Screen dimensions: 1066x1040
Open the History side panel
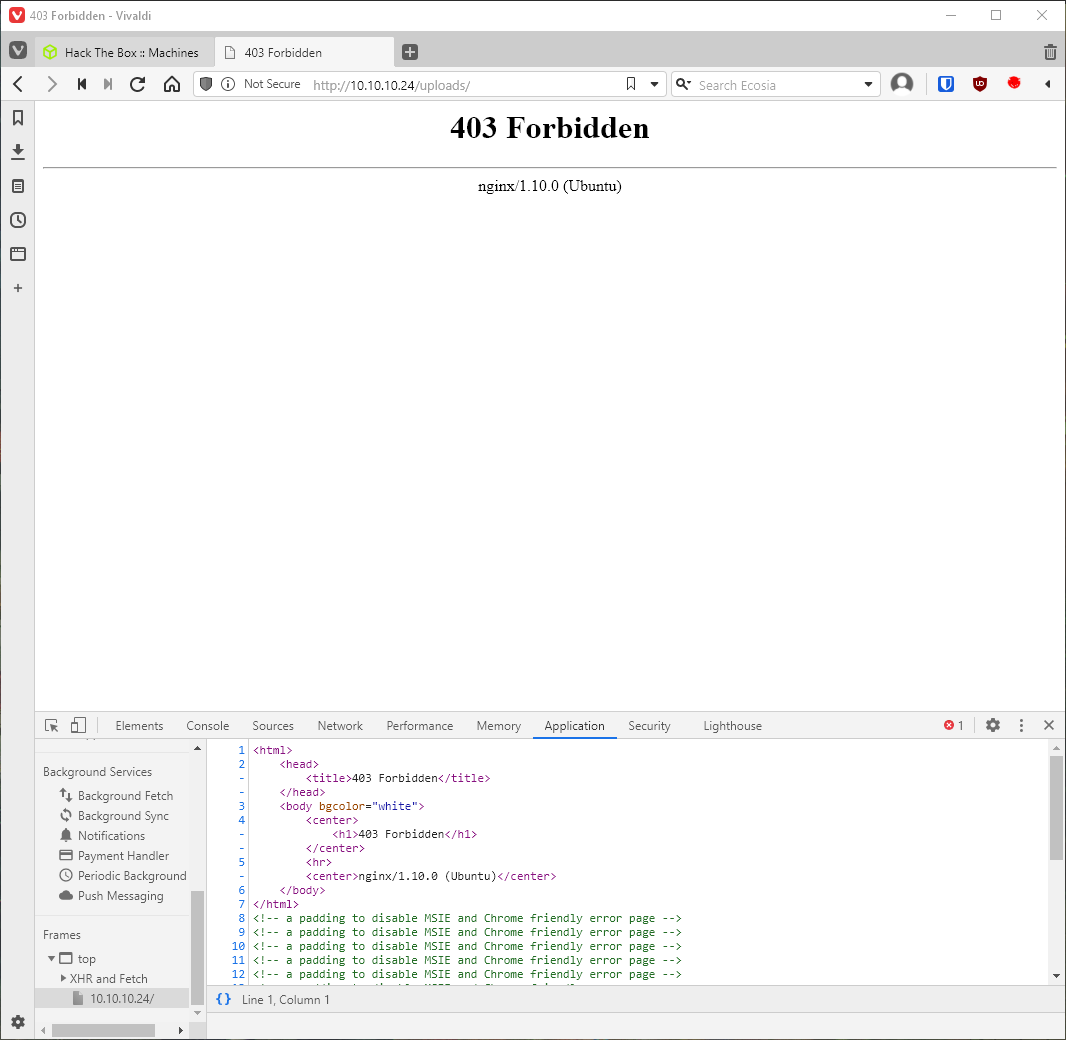(x=18, y=220)
